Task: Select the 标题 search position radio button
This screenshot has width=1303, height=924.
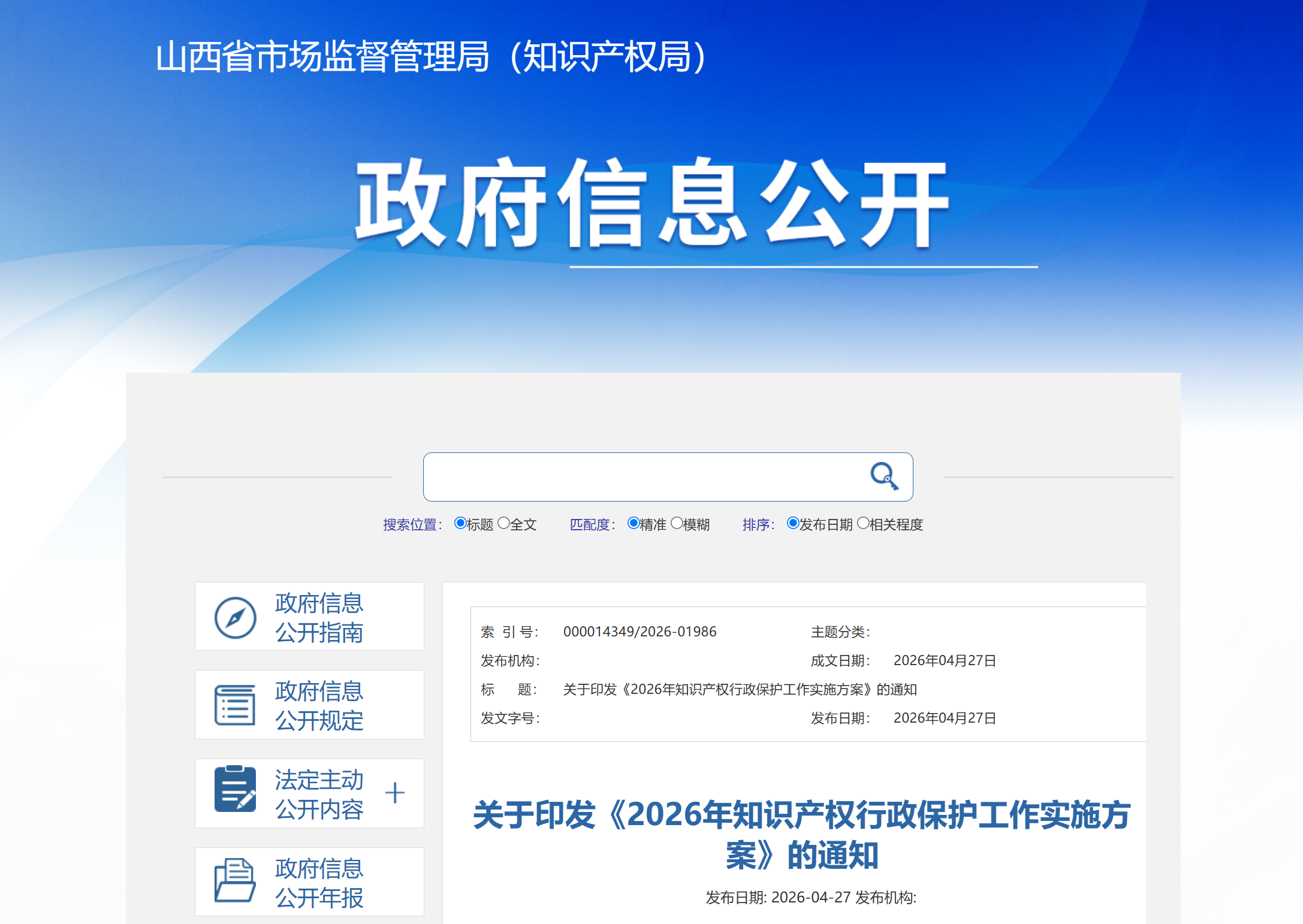Action: click(460, 523)
